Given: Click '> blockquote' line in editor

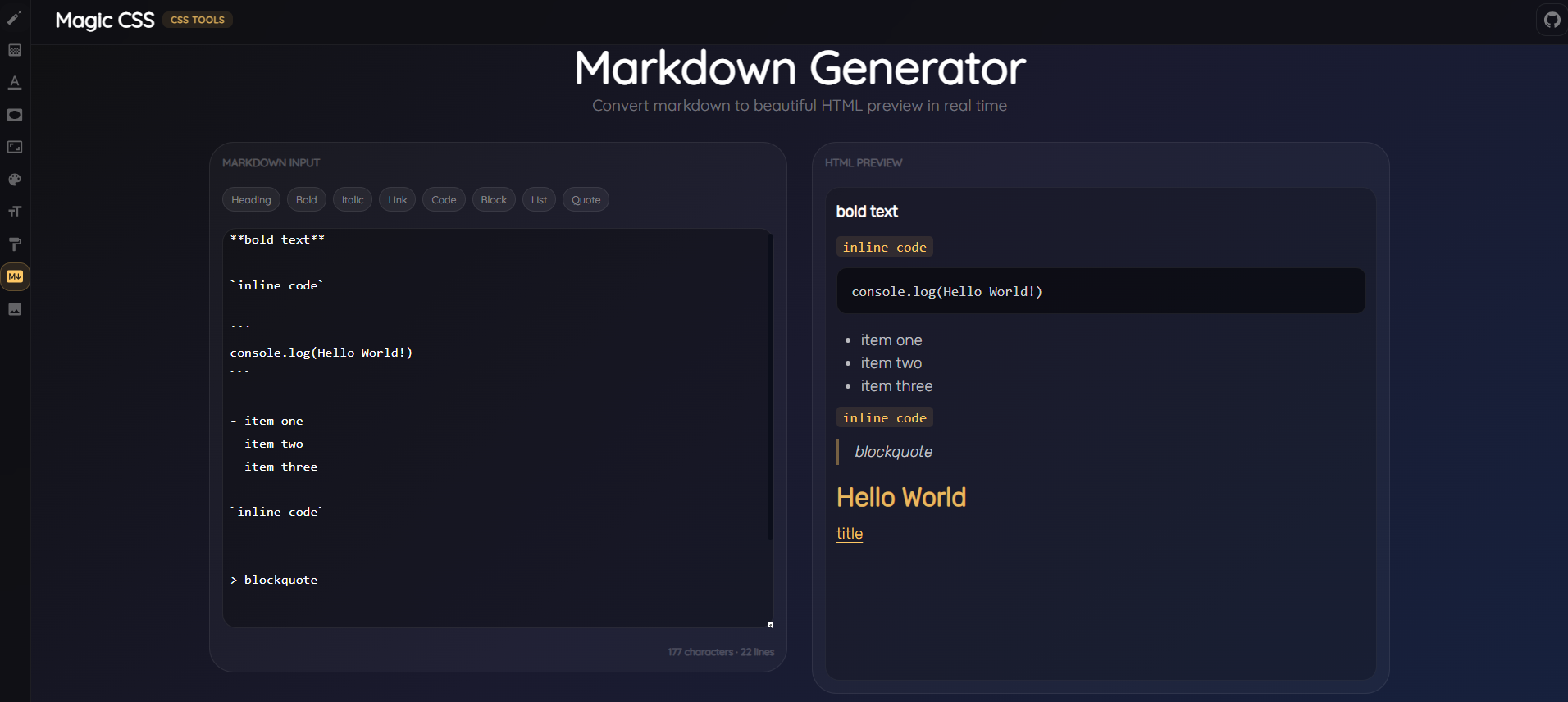Looking at the screenshot, I should 274,580.
